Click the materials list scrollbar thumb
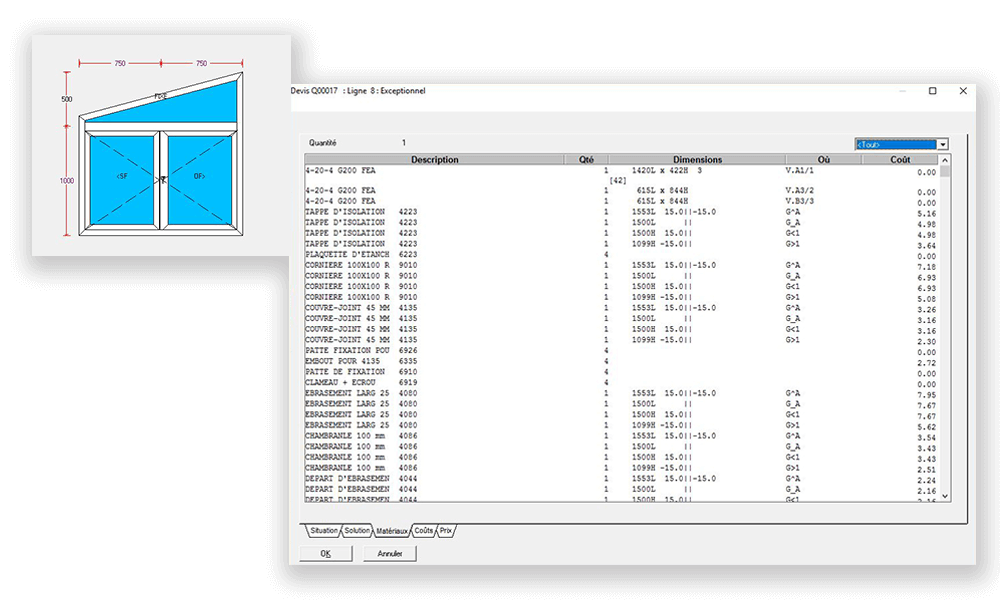Image resolution: width=1000 pixels, height=600 pixels. [945, 175]
